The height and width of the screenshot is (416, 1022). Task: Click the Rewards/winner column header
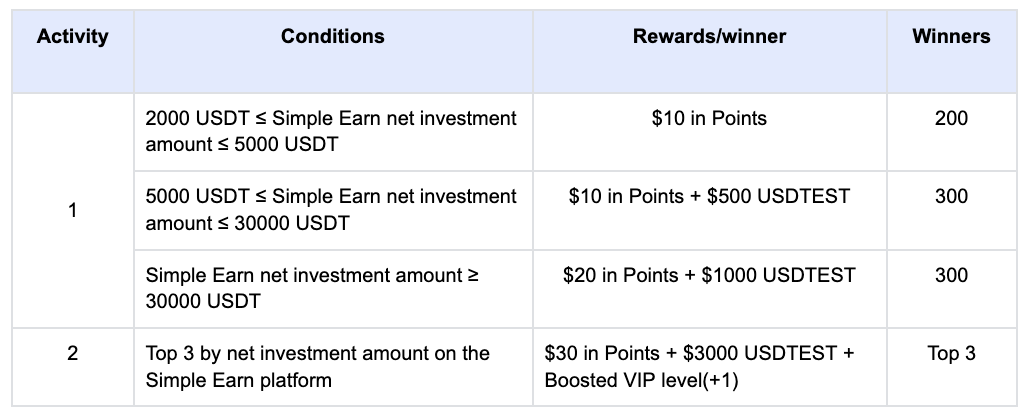[x=709, y=37]
